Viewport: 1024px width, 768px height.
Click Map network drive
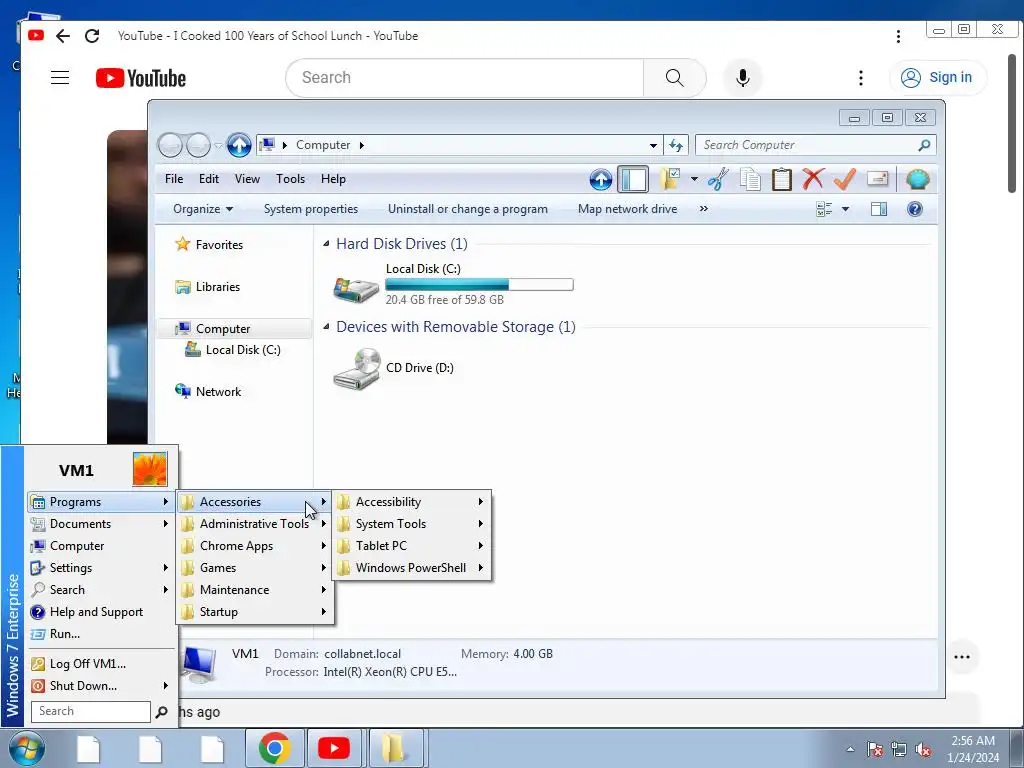(x=628, y=209)
